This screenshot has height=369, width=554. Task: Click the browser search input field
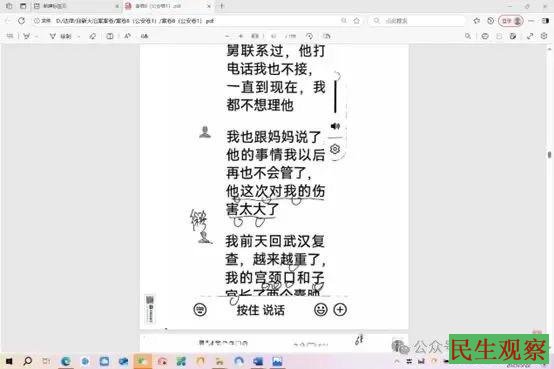click(417, 21)
